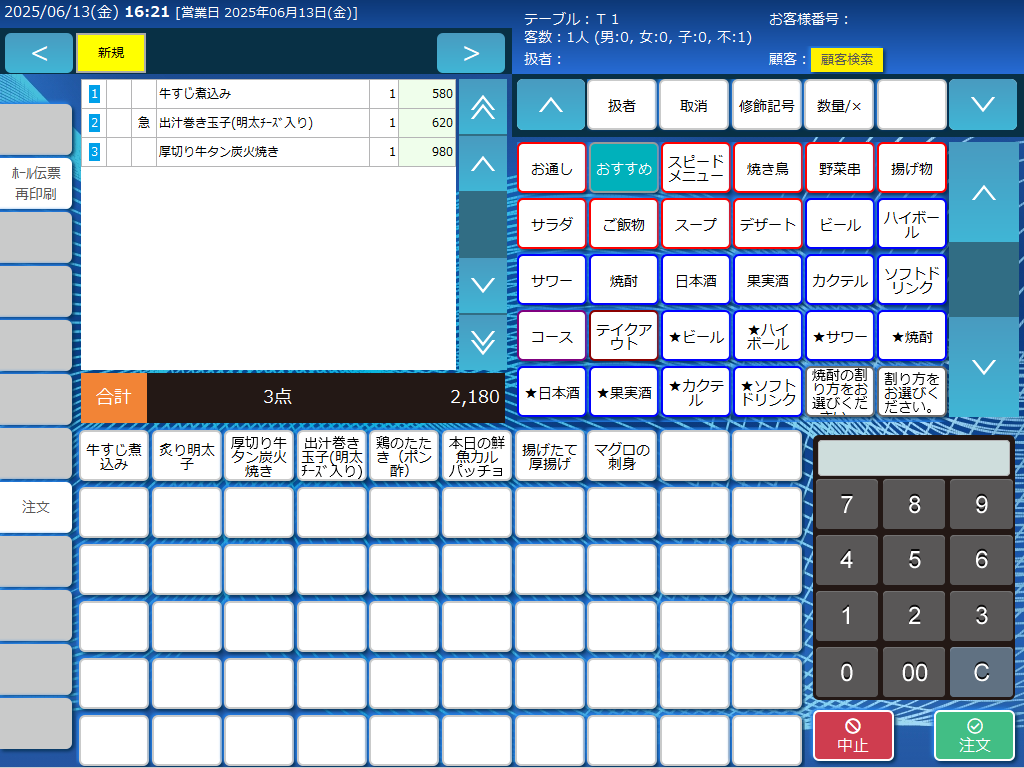Select the おすすめ category tab
1024x768 pixels.
624,168
